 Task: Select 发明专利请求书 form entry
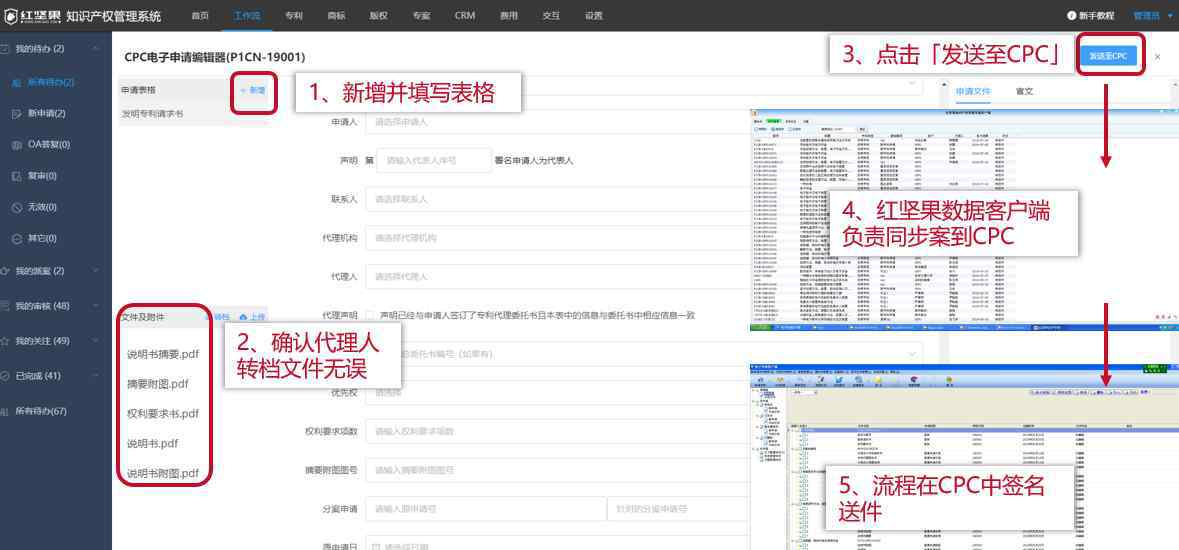tap(153, 114)
